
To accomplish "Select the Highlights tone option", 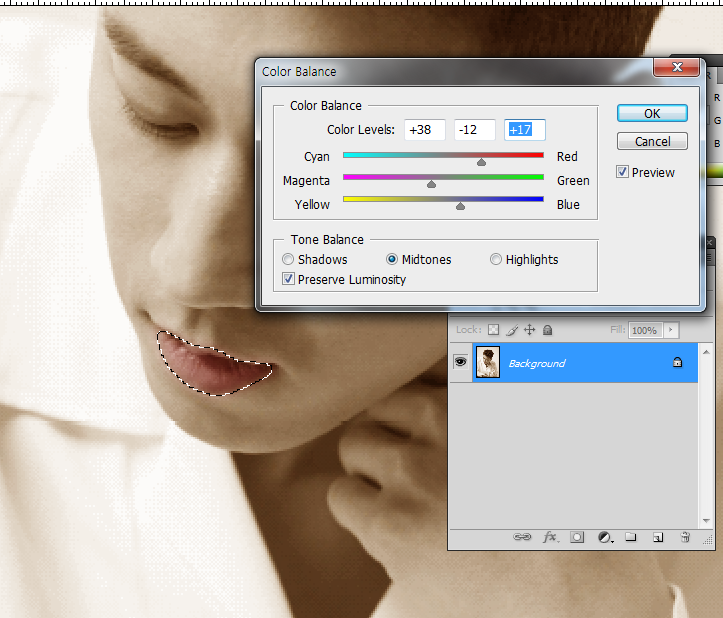I will click(496, 259).
